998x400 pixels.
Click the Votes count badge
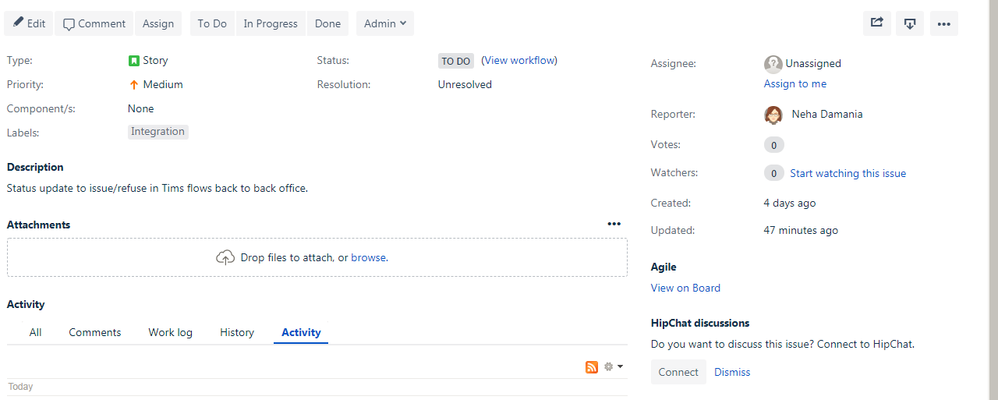[x=774, y=145]
